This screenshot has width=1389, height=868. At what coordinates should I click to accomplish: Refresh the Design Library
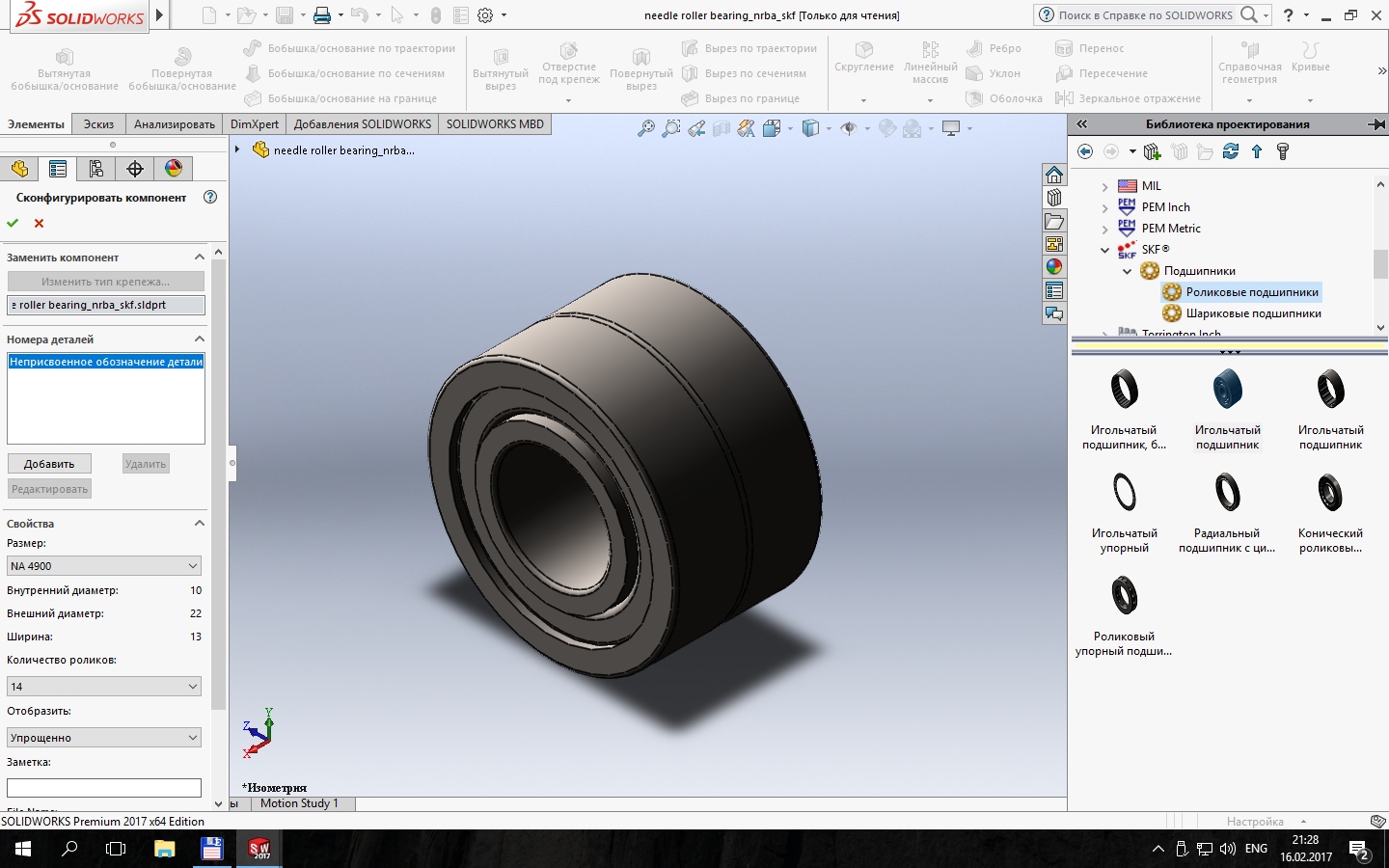pyautogui.click(x=1231, y=151)
